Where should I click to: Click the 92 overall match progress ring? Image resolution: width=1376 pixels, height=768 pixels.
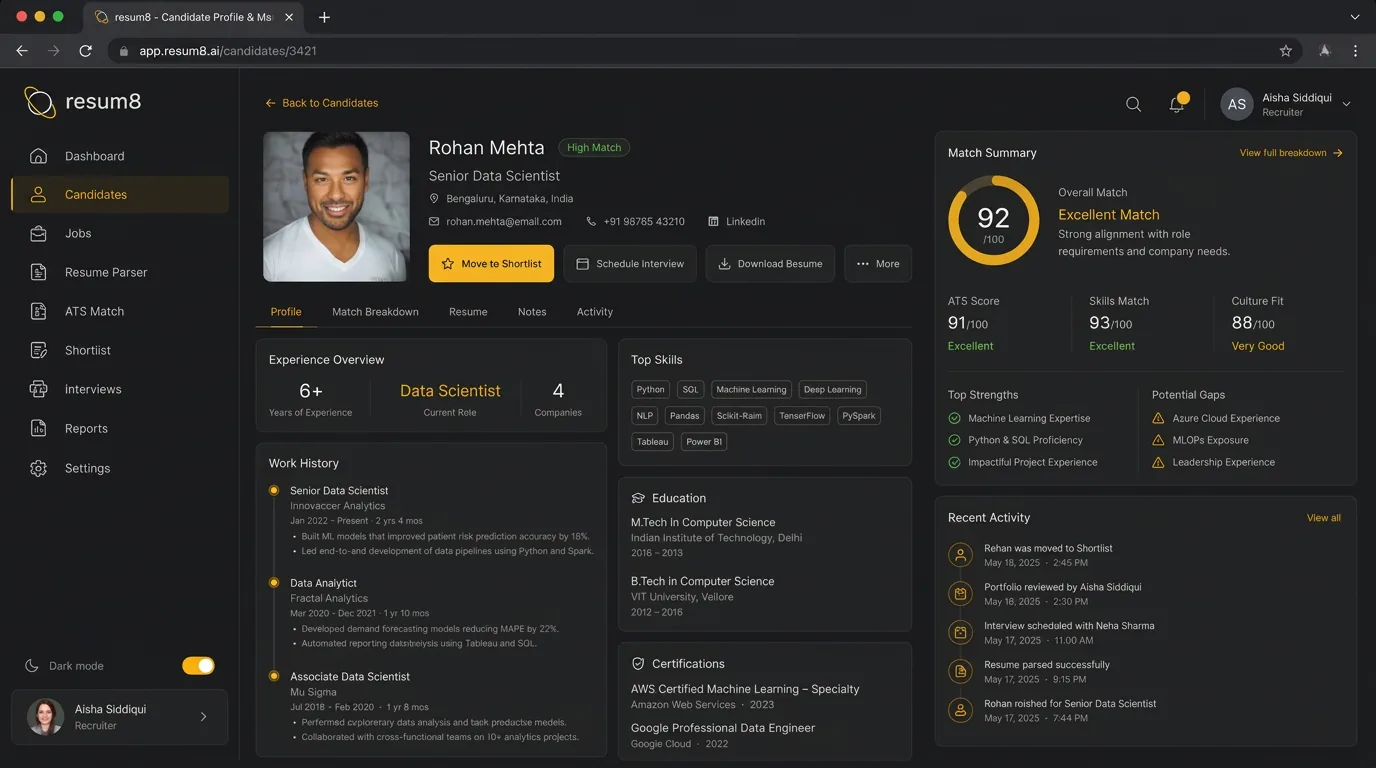pos(993,221)
